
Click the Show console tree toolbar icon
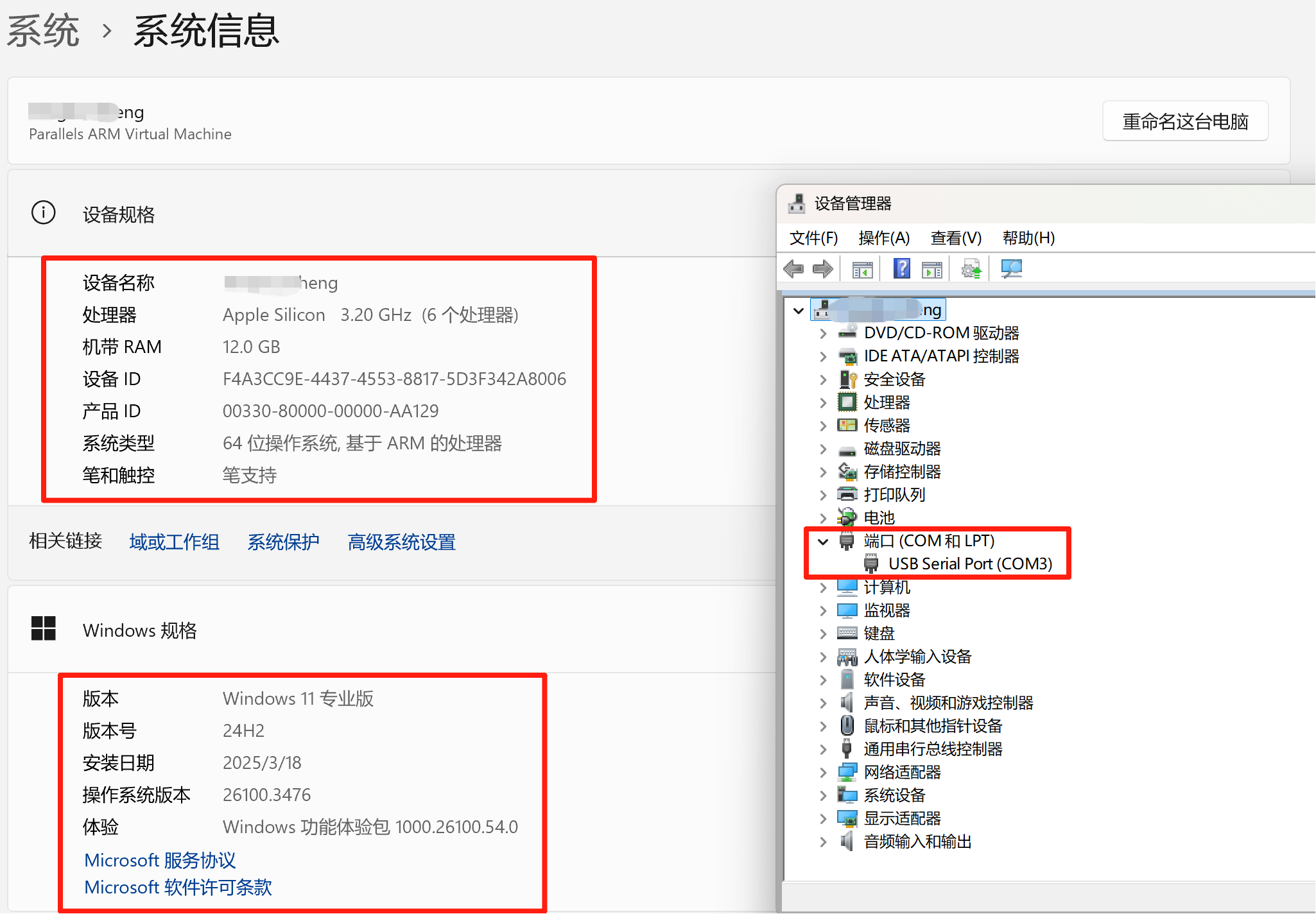coord(863,268)
